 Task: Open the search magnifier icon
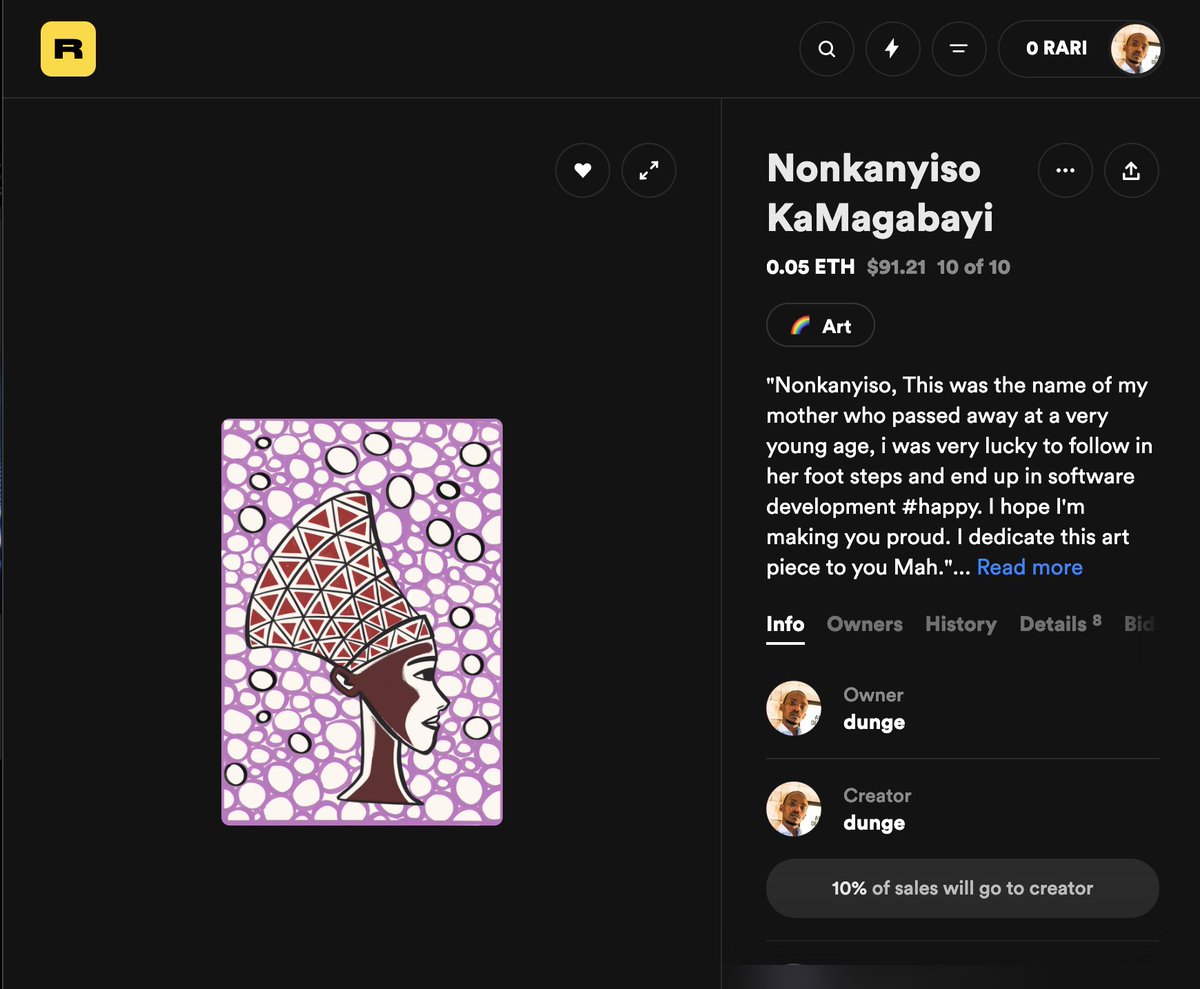tap(827, 48)
